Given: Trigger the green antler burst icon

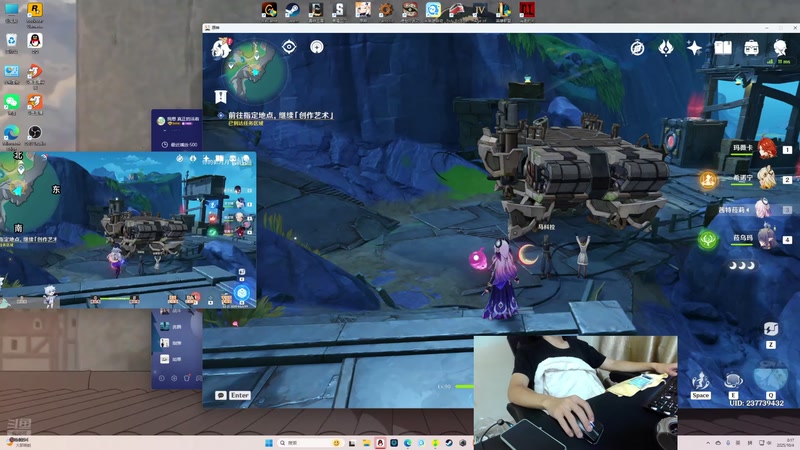Looking at the screenshot, I should pyautogui.click(x=708, y=240).
